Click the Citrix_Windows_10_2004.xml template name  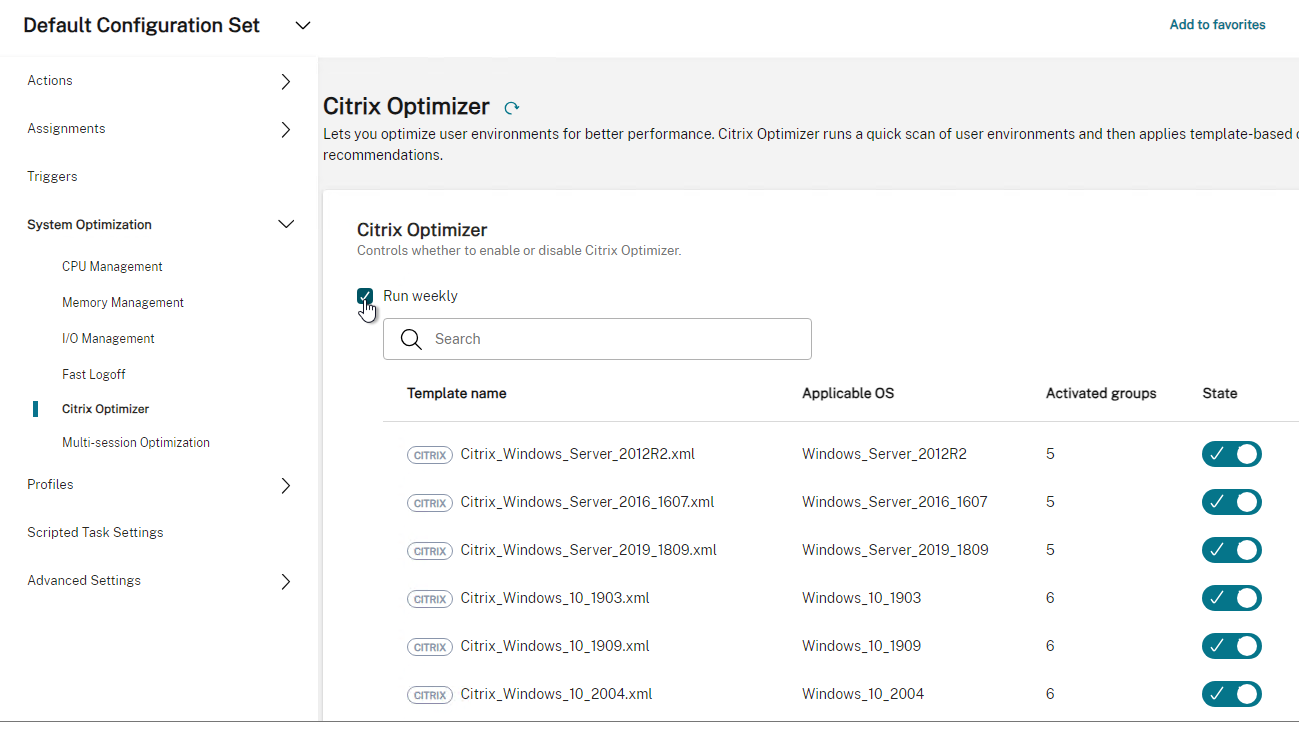tap(556, 694)
